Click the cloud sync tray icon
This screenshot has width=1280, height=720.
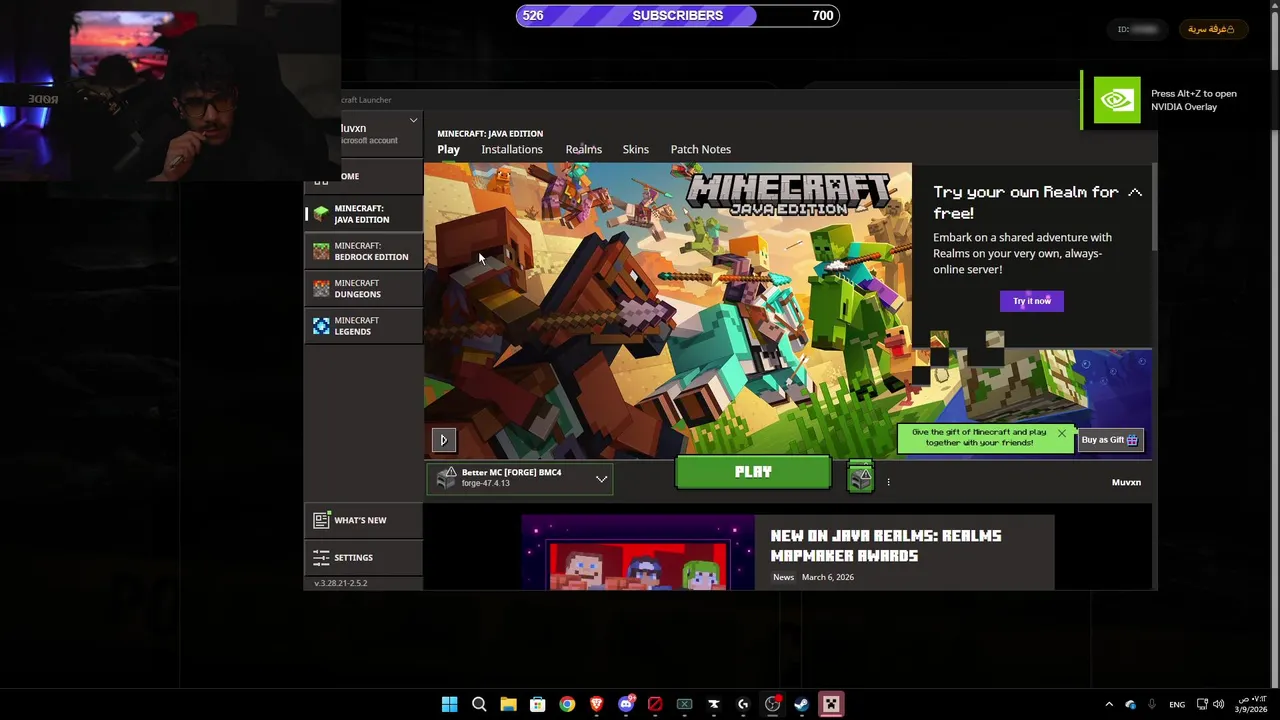pos(1130,704)
